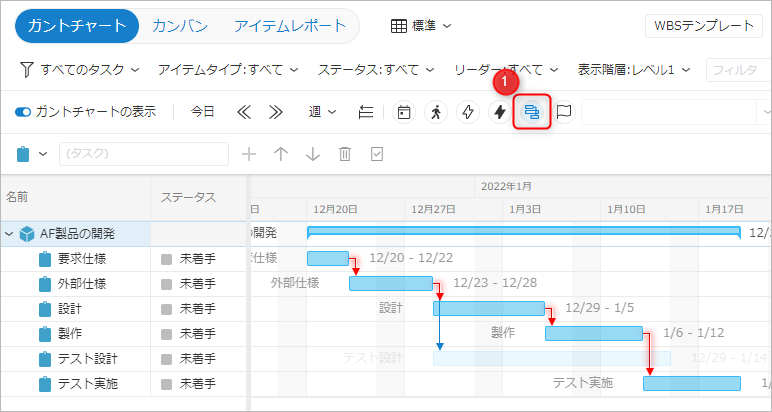The width and height of the screenshot is (772, 412).
Task: Click the highlighted task dependency link icon
Action: (532, 112)
